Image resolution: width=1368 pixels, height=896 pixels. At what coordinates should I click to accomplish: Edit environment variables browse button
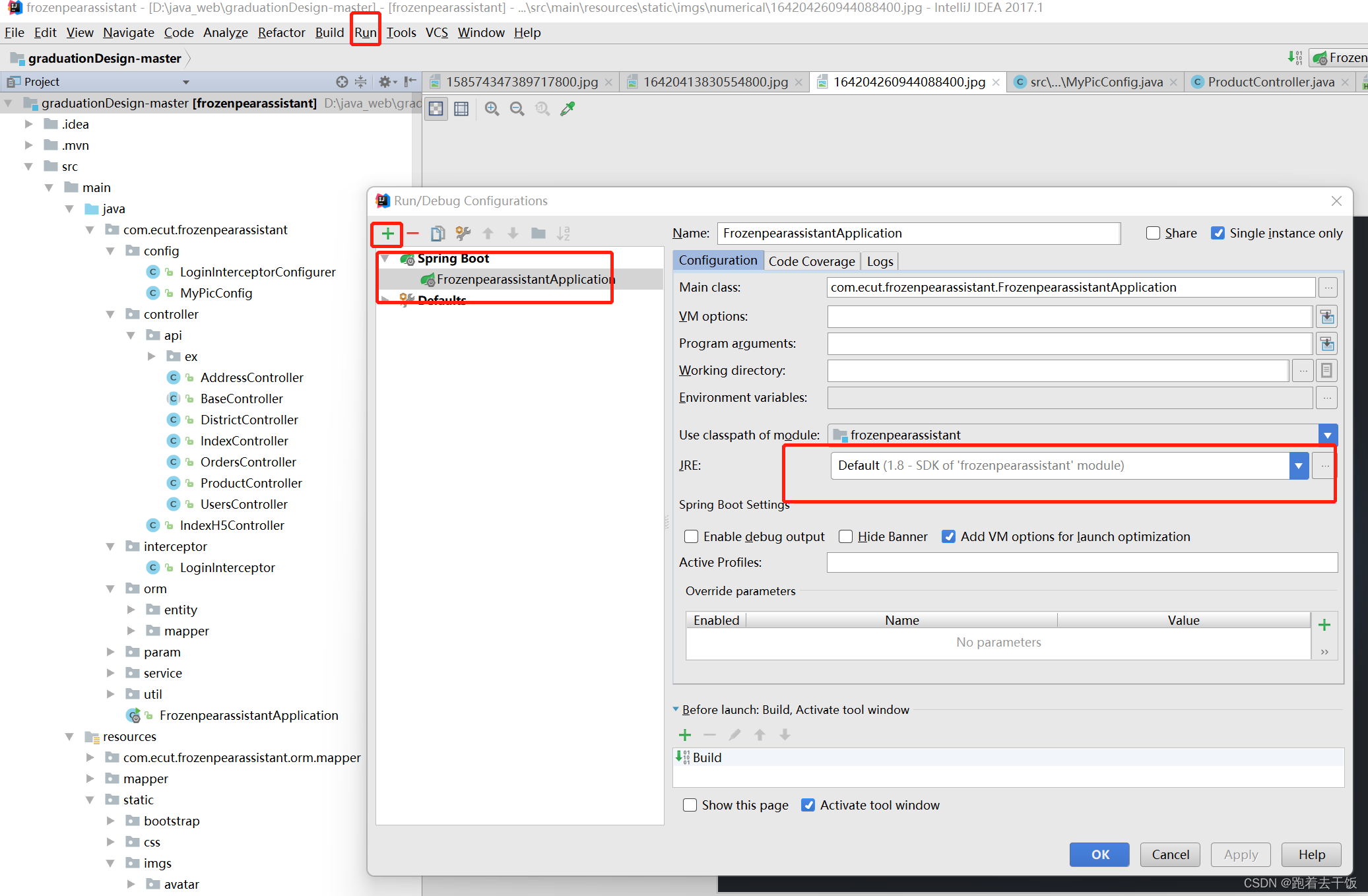coord(1327,399)
